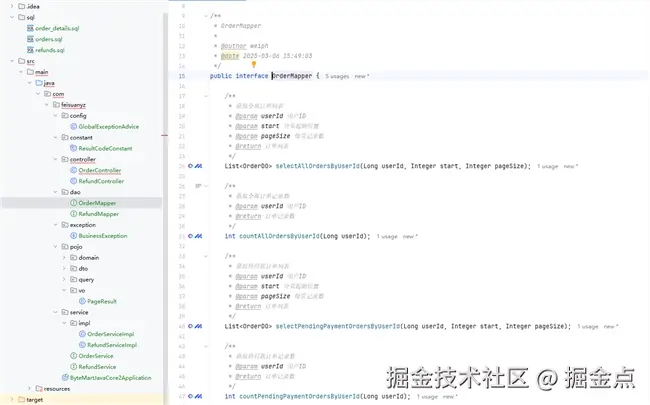
Task: Click gutter mapper icon for selectAllOrdersByUserId
Action: point(198,166)
